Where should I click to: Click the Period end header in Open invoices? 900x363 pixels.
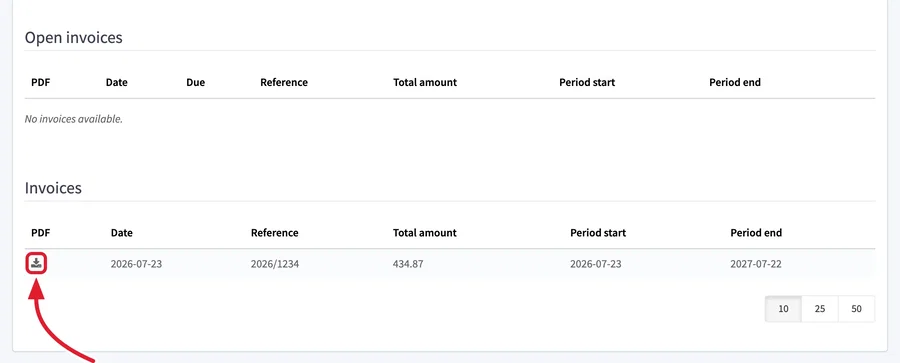coord(735,82)
